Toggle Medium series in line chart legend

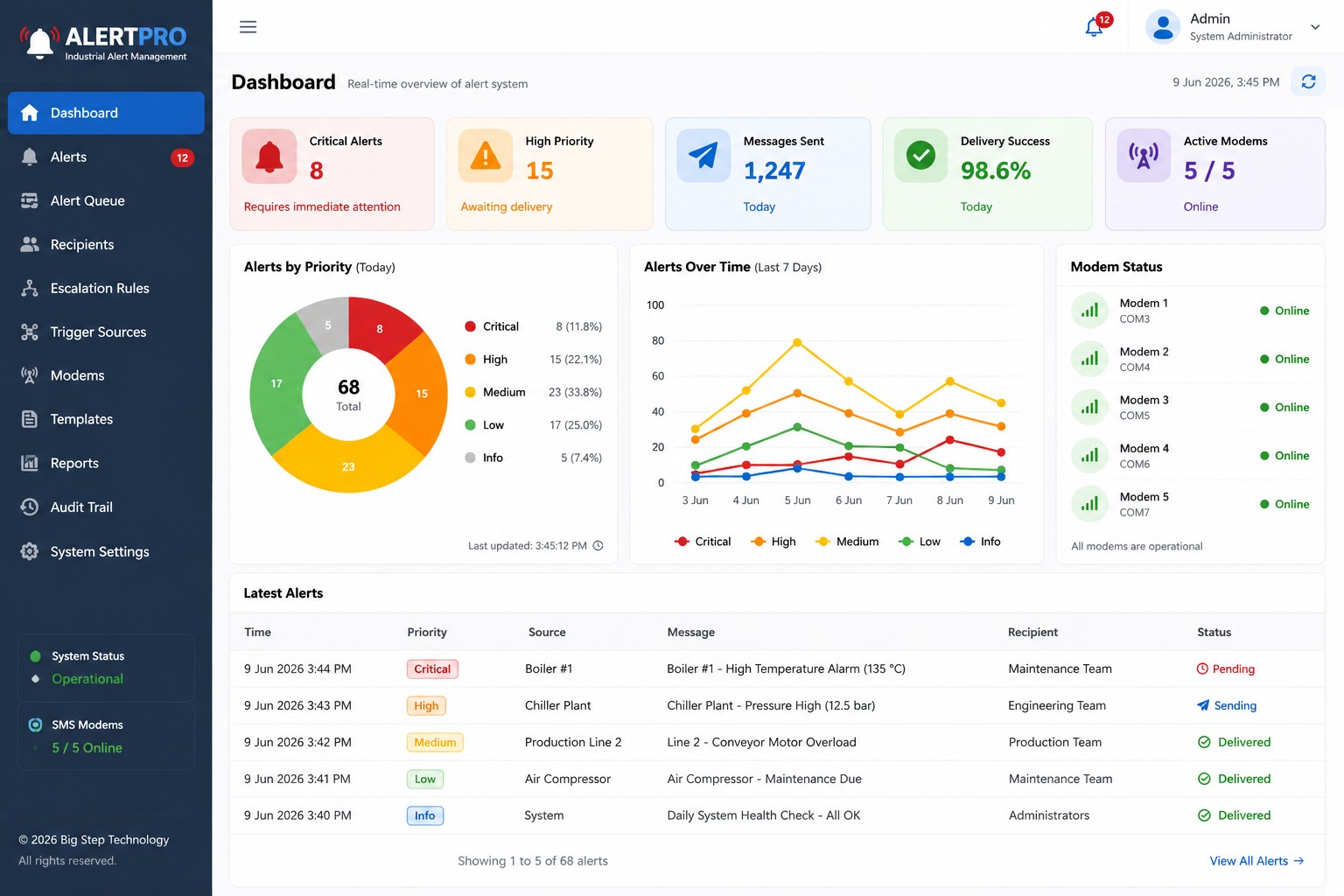[x=847, y=542]
